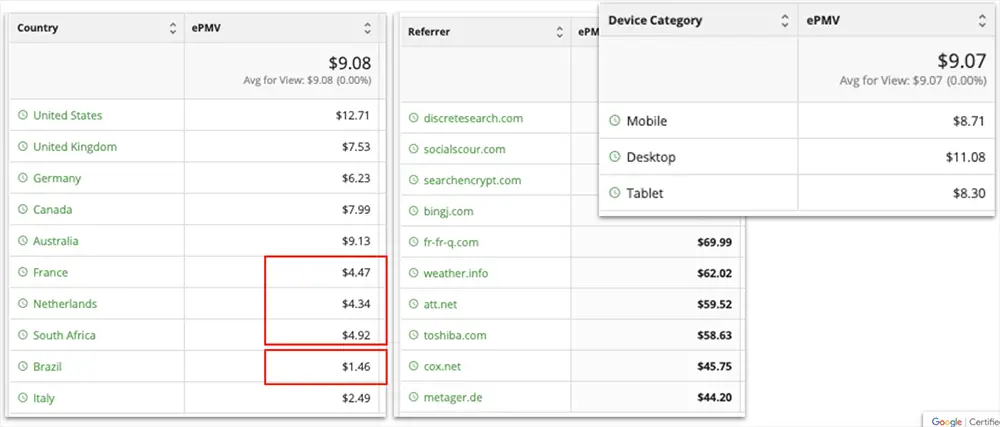Click the $9.07 device ePMV total

tap(961, 61)
